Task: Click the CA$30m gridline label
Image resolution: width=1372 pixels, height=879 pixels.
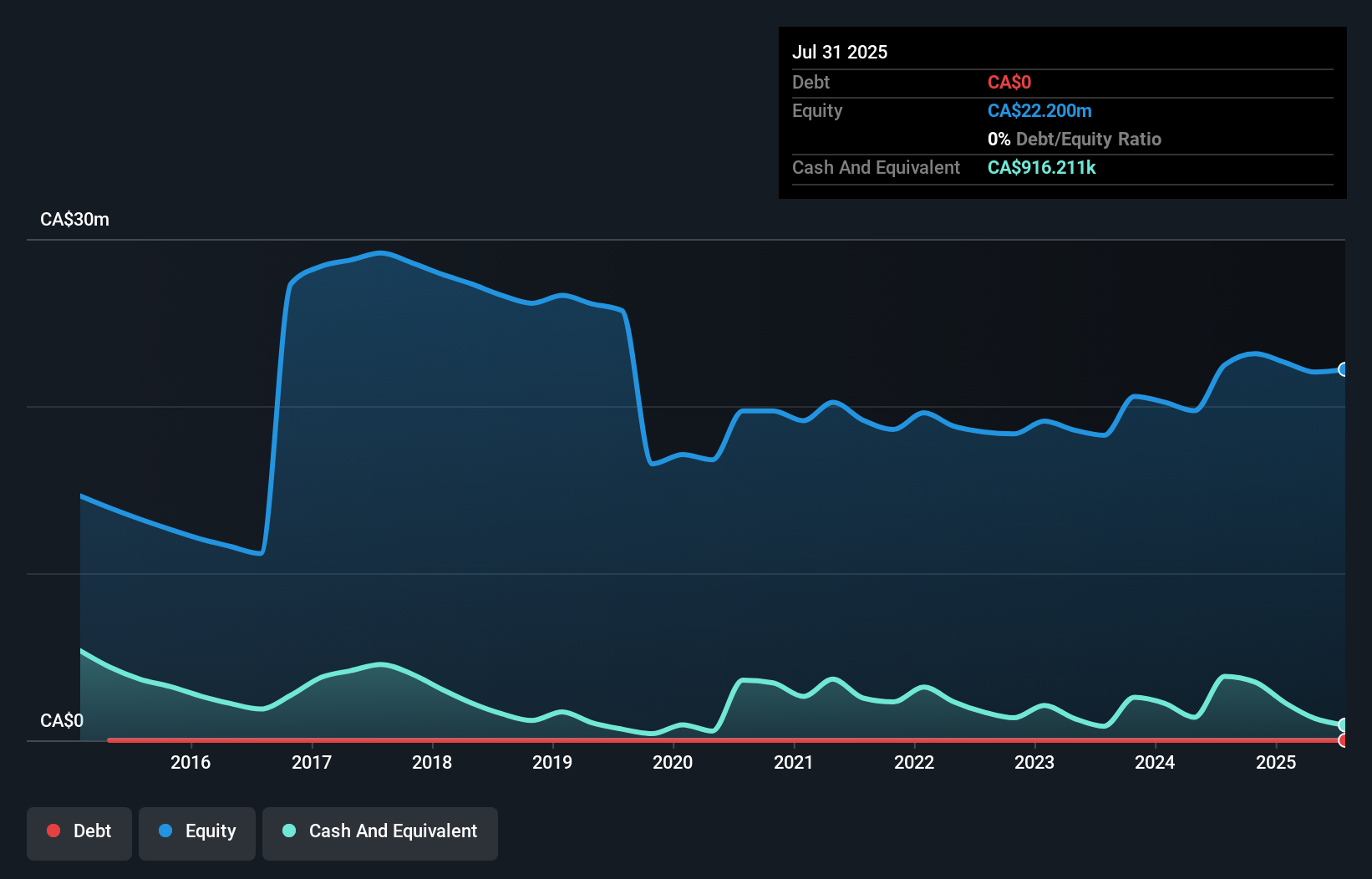Action: click(74, 219)
